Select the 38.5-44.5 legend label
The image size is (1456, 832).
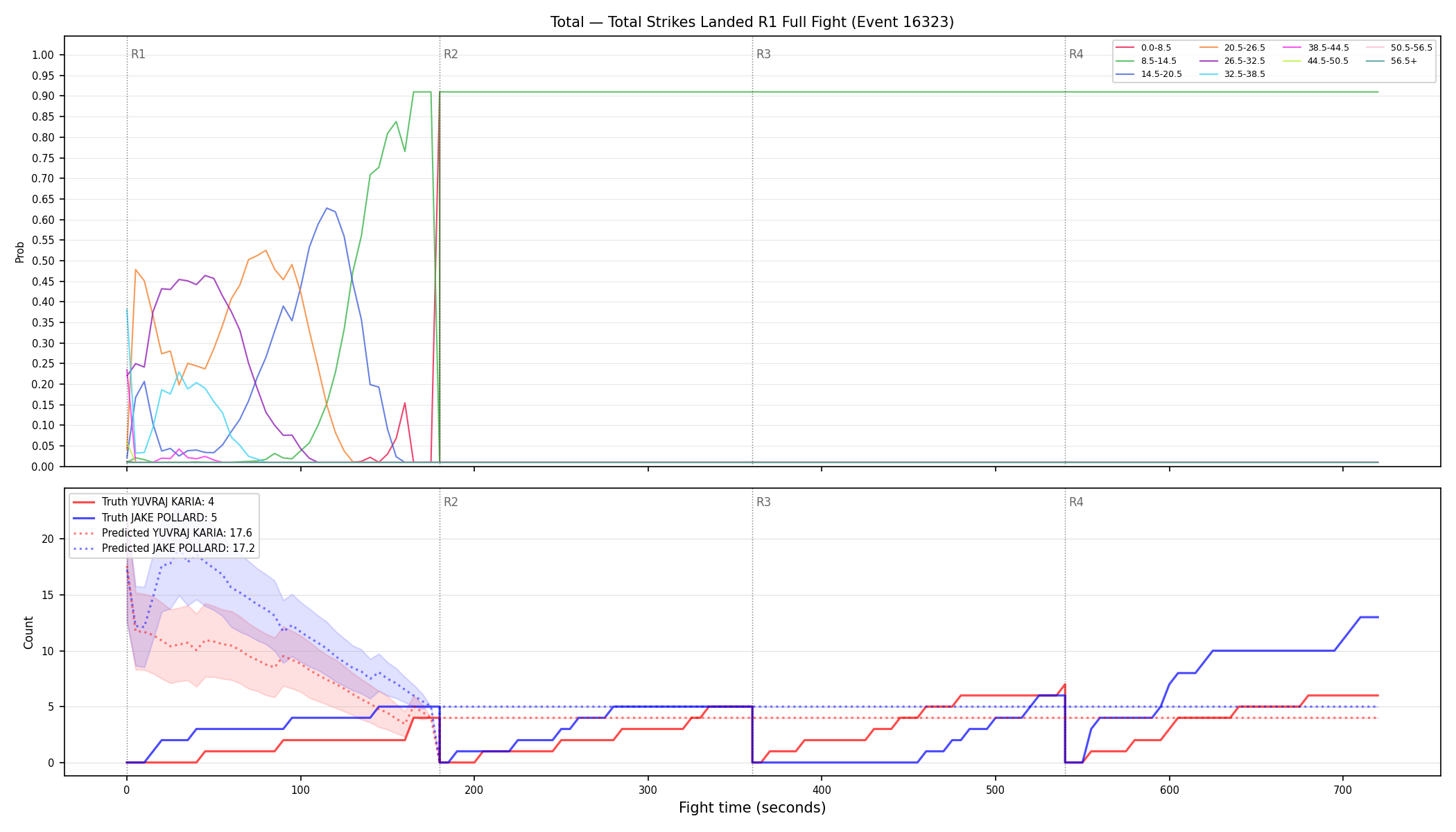point(1328,48)
